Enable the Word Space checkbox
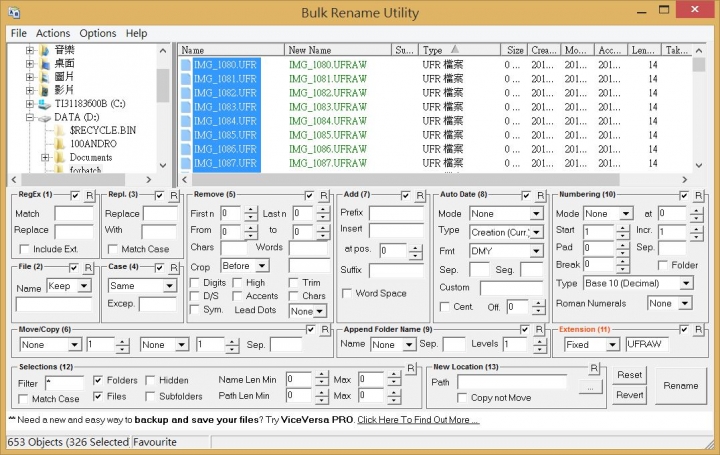This screenshot has width=720, height=455. coord(347,293)
